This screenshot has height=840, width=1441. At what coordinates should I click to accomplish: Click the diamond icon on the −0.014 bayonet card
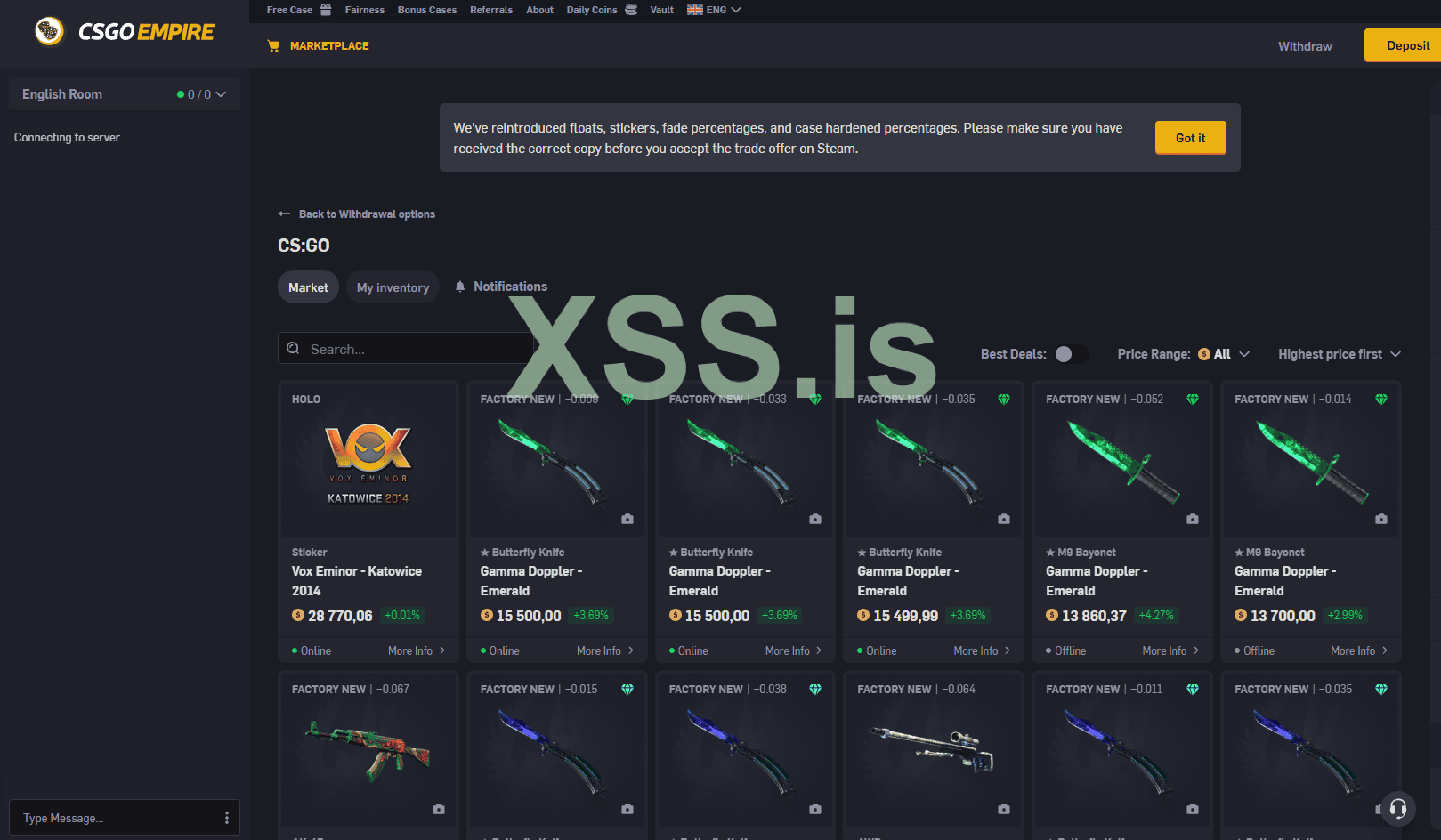click(1381, 400)
